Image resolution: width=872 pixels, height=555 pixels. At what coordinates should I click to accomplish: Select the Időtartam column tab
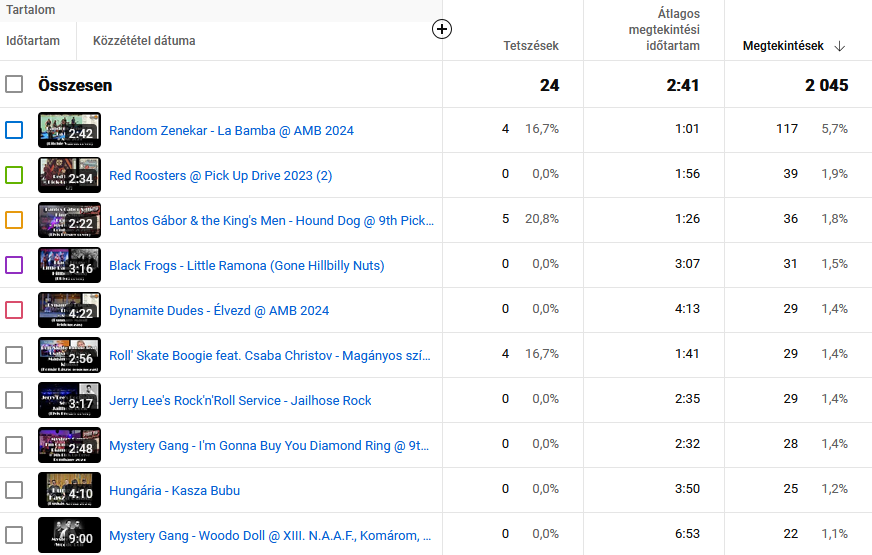tap(33, 41)
